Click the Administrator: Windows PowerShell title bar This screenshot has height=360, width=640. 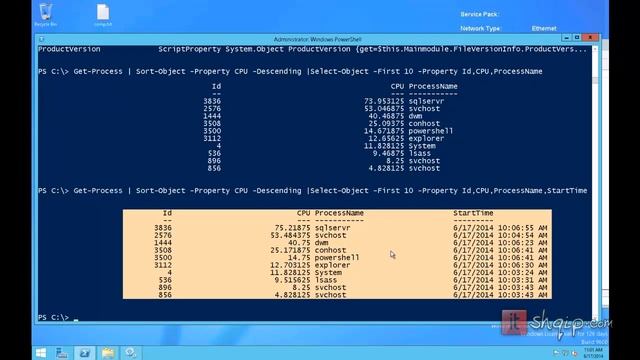tap(317, 39)
